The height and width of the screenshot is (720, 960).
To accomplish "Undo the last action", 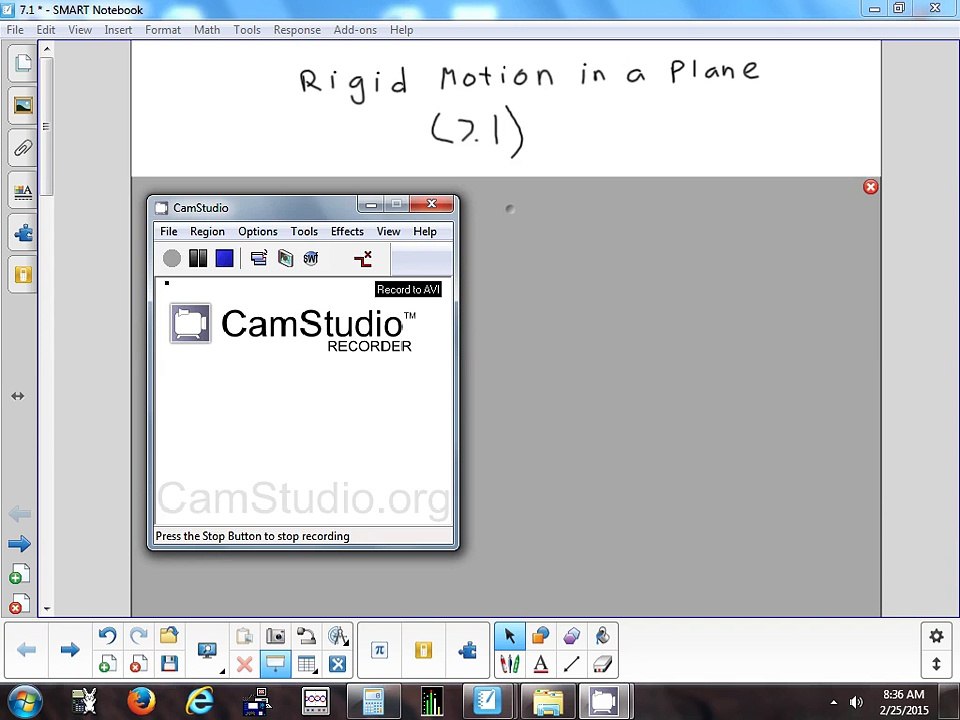I will pos(108,636).
